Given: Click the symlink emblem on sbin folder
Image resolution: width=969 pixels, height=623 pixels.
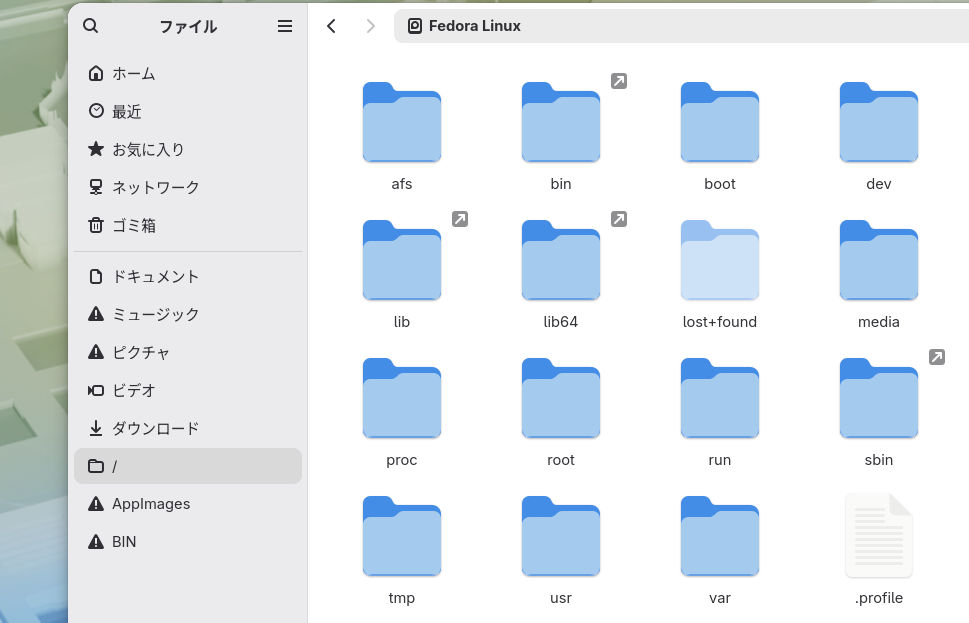Looking at the screenshot, I should 937,357.
